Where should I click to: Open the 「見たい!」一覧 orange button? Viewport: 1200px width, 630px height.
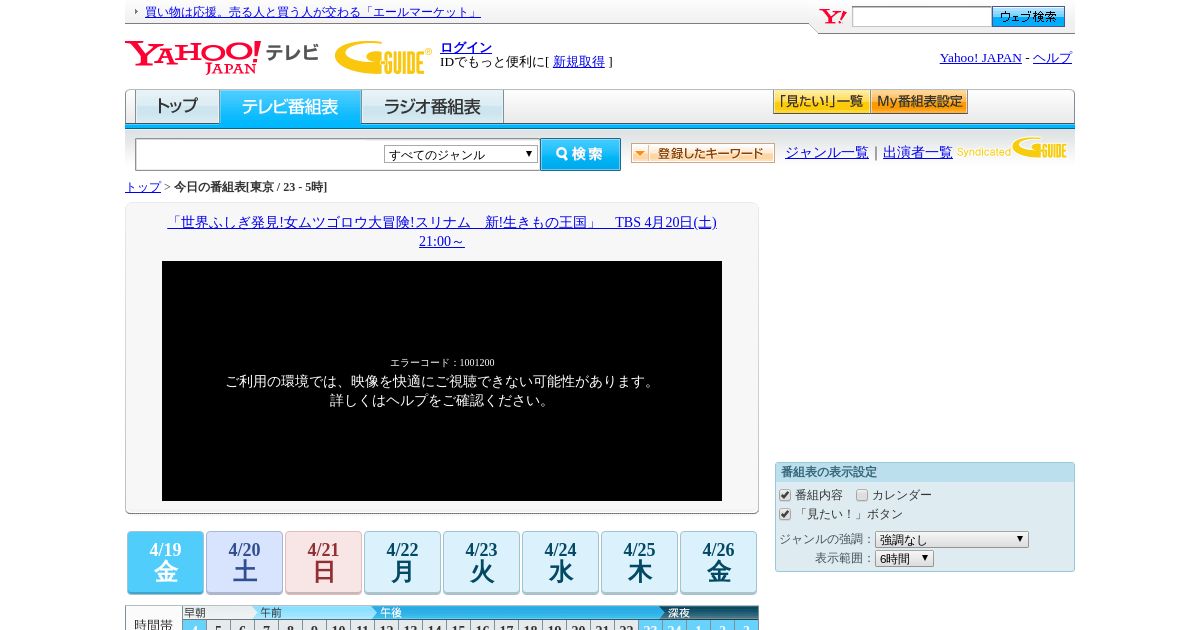821,102
